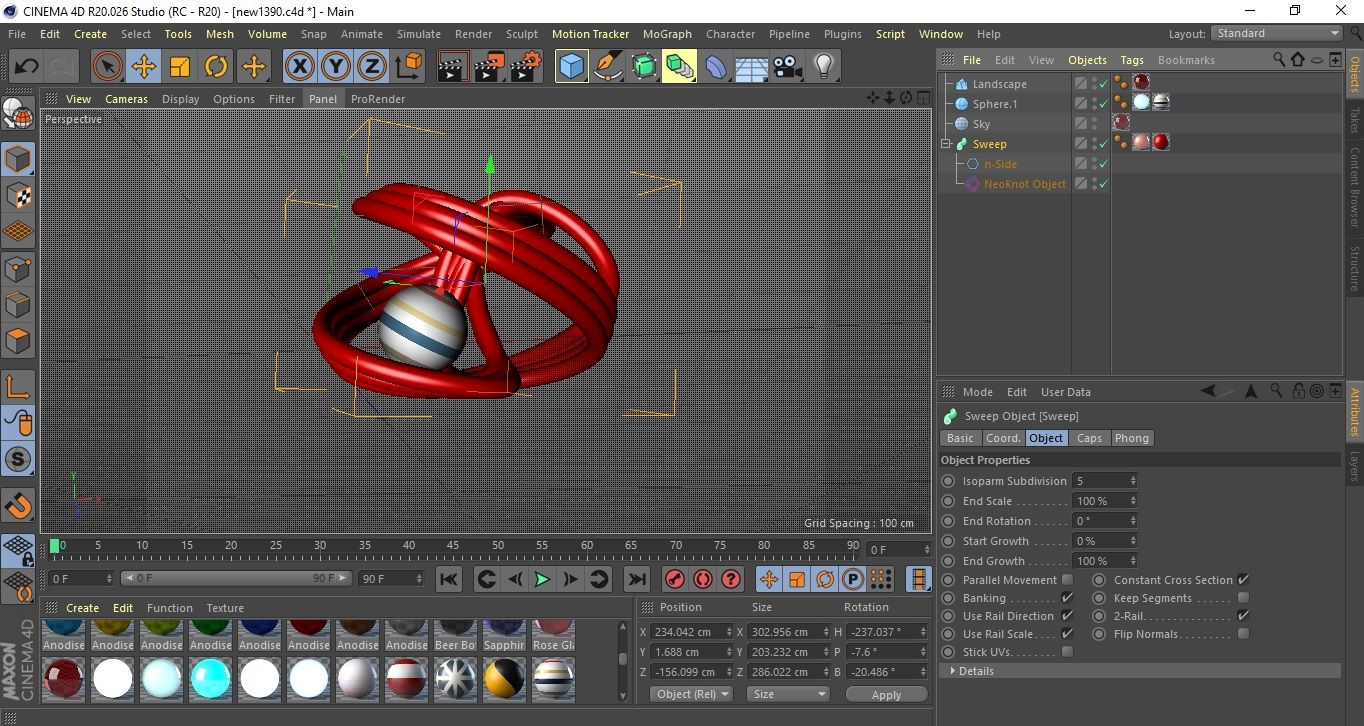This screenshot has height=726, width=1364.
Task: Click the Undo arrow icon
Action: click(27, 67)
